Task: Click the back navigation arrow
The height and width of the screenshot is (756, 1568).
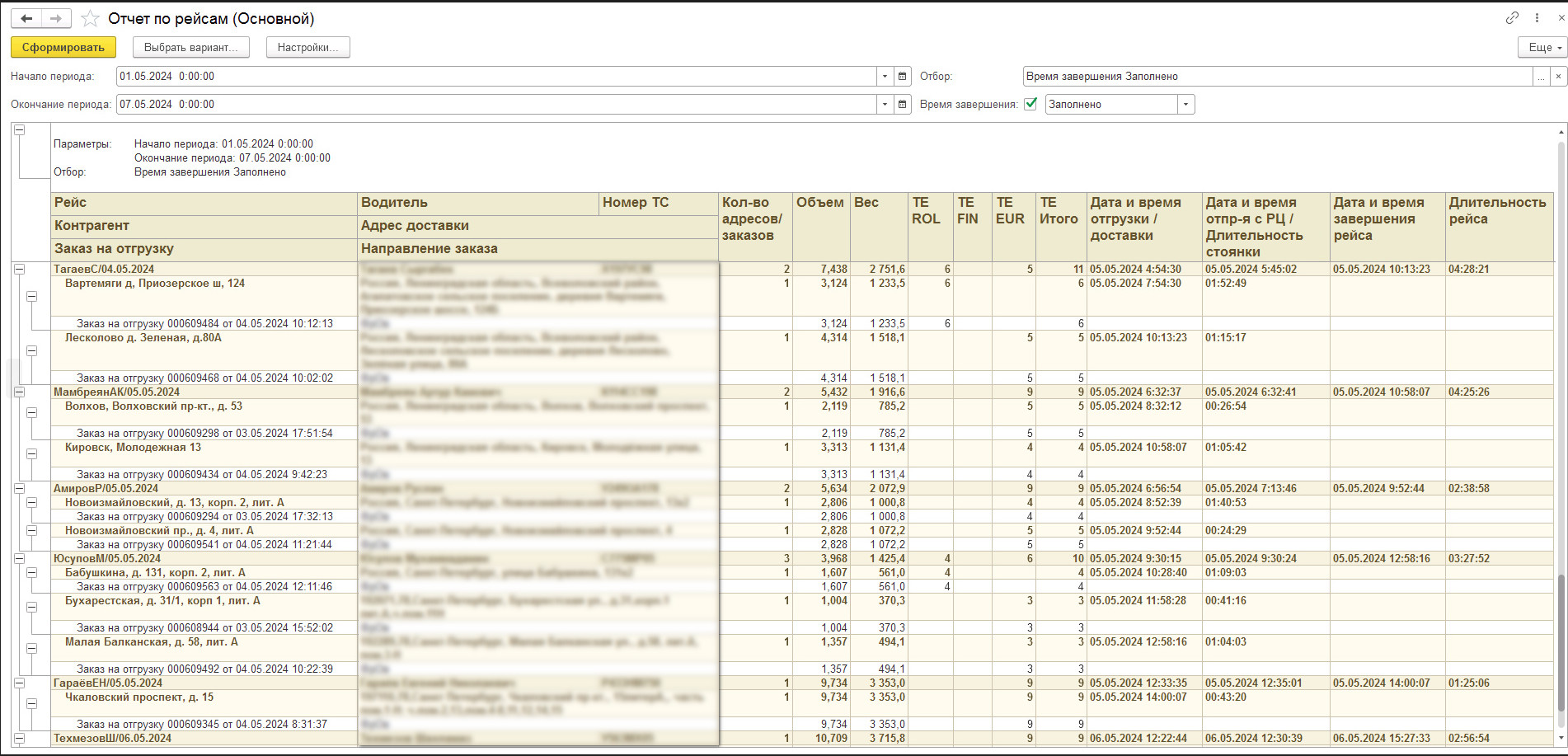Action: [26, 18]
